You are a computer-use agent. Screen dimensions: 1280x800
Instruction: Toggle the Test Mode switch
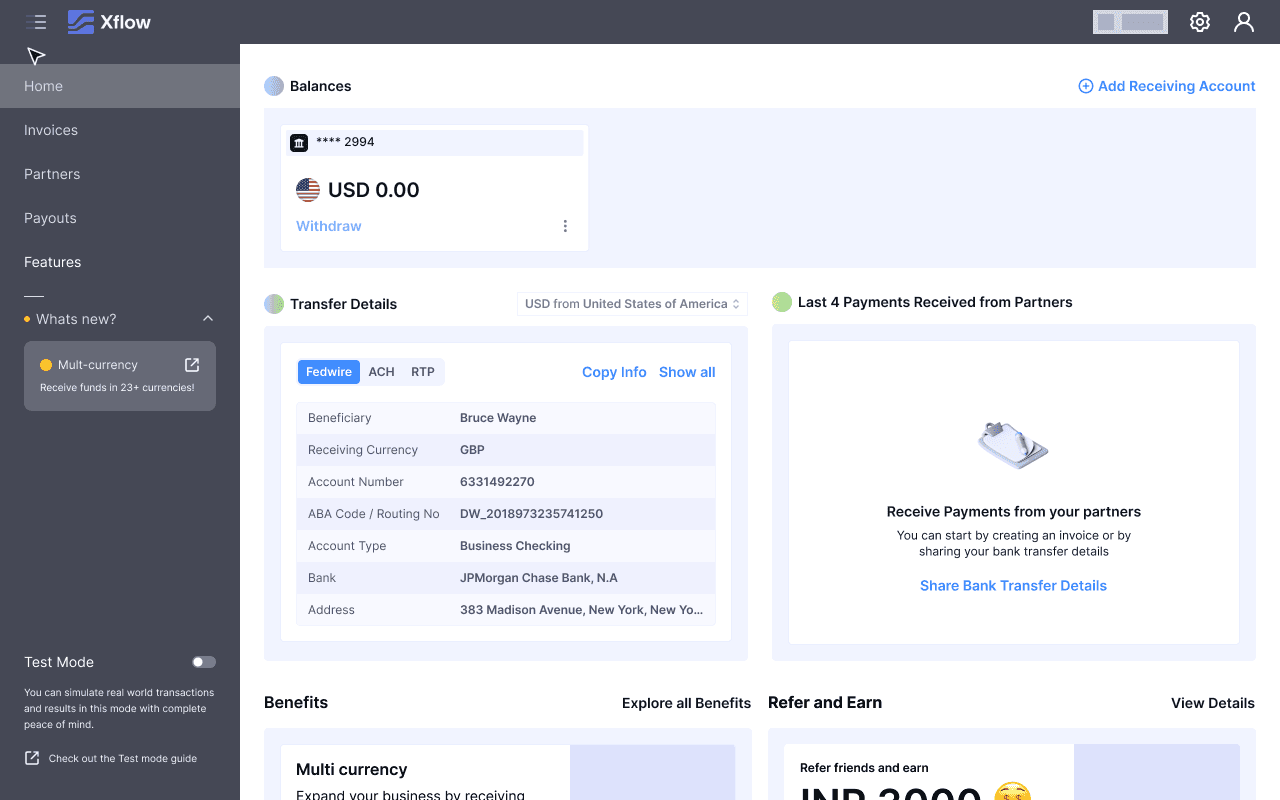[x=204, y=662]
